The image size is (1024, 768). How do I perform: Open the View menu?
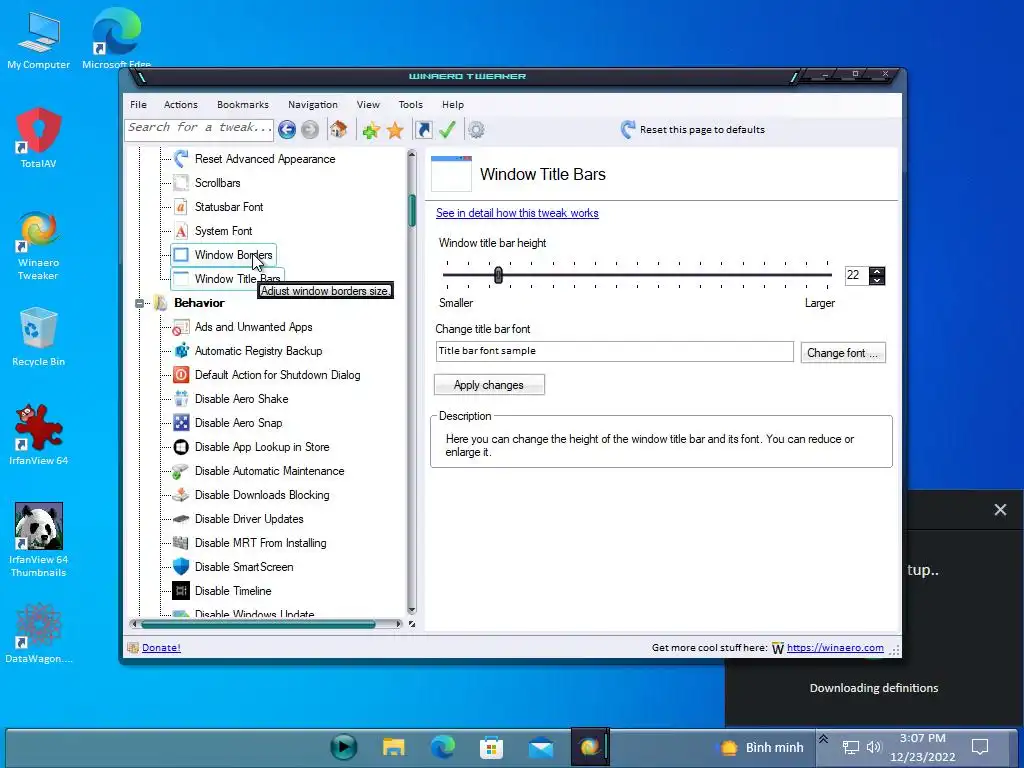[x=368, y=104]
